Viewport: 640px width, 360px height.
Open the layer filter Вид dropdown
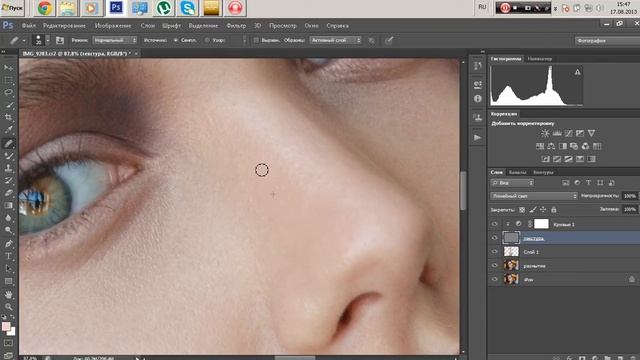click(512, 183)
